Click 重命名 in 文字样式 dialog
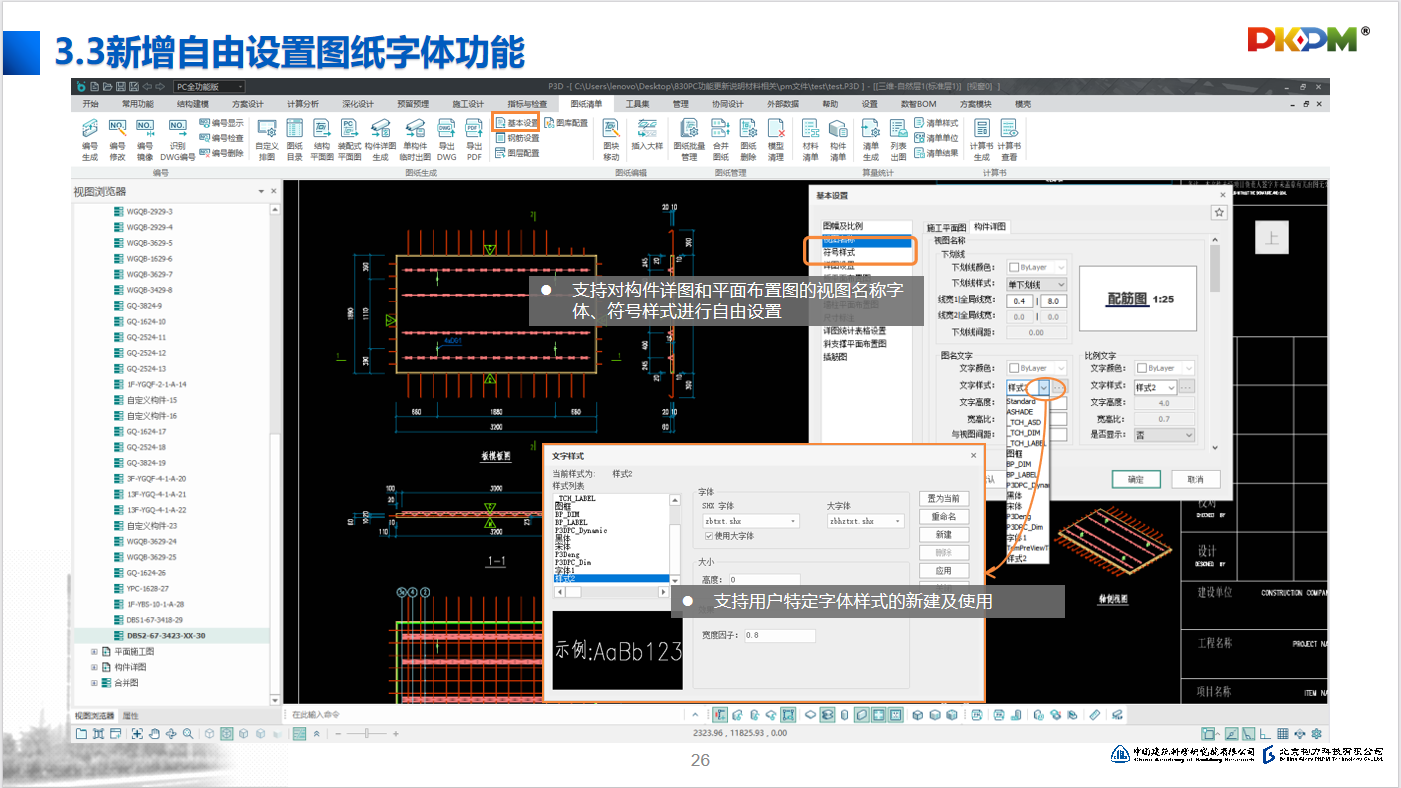Viewport: 1401px width, 788px height. coord(945,517)
